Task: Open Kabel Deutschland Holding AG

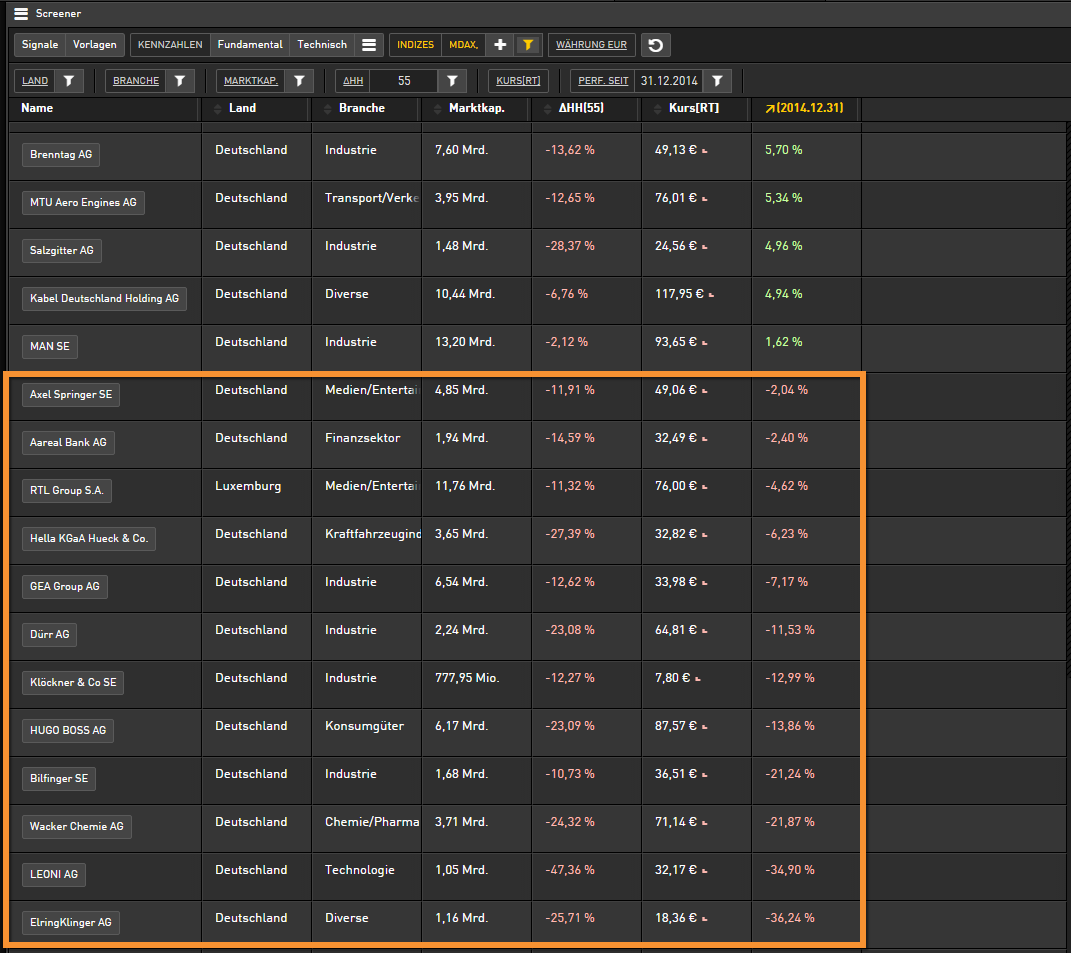Action: pyautogui.click(x=105, y=299)
